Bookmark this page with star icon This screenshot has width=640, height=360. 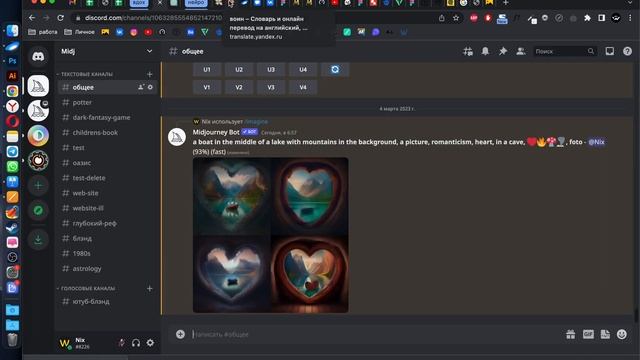(x=456, y=18)
